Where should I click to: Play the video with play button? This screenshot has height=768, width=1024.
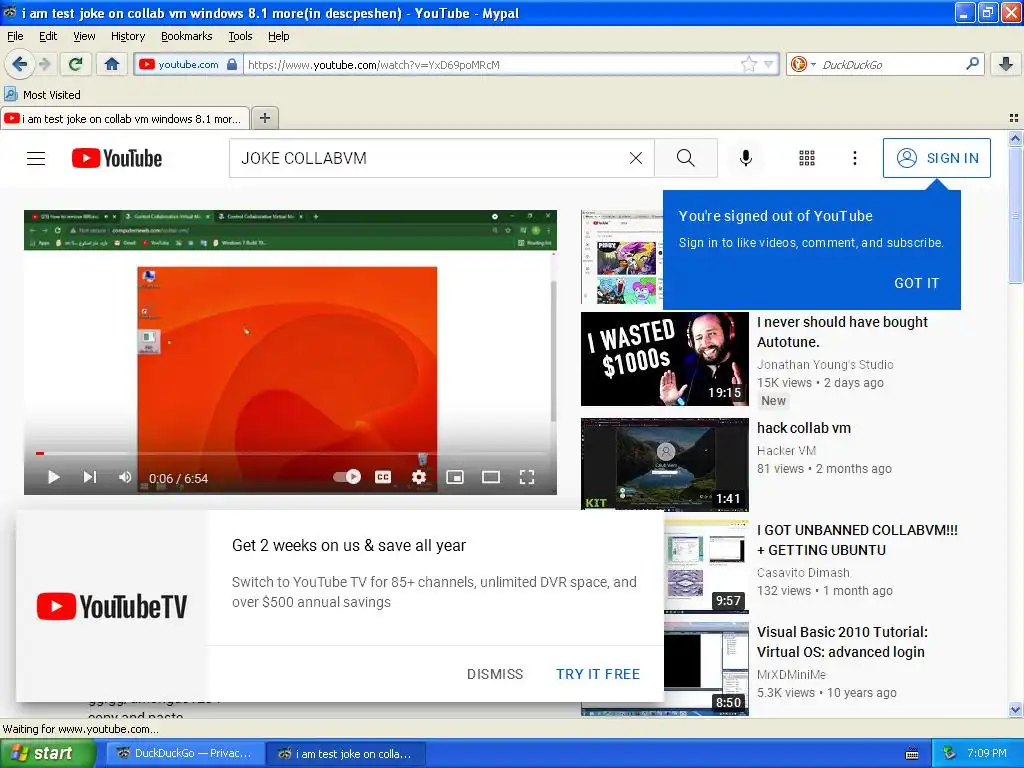tap(54, 477)
